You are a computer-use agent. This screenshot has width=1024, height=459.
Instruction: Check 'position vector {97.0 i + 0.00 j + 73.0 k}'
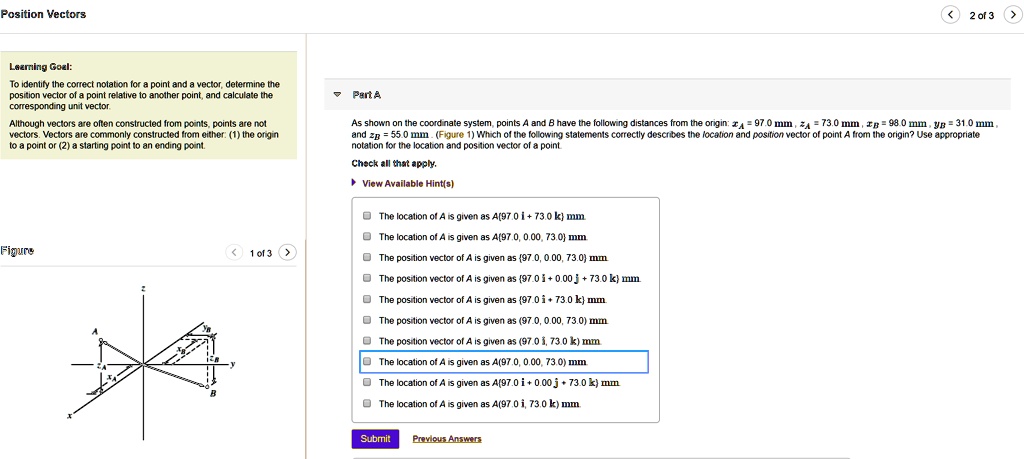tap(367, 278)
